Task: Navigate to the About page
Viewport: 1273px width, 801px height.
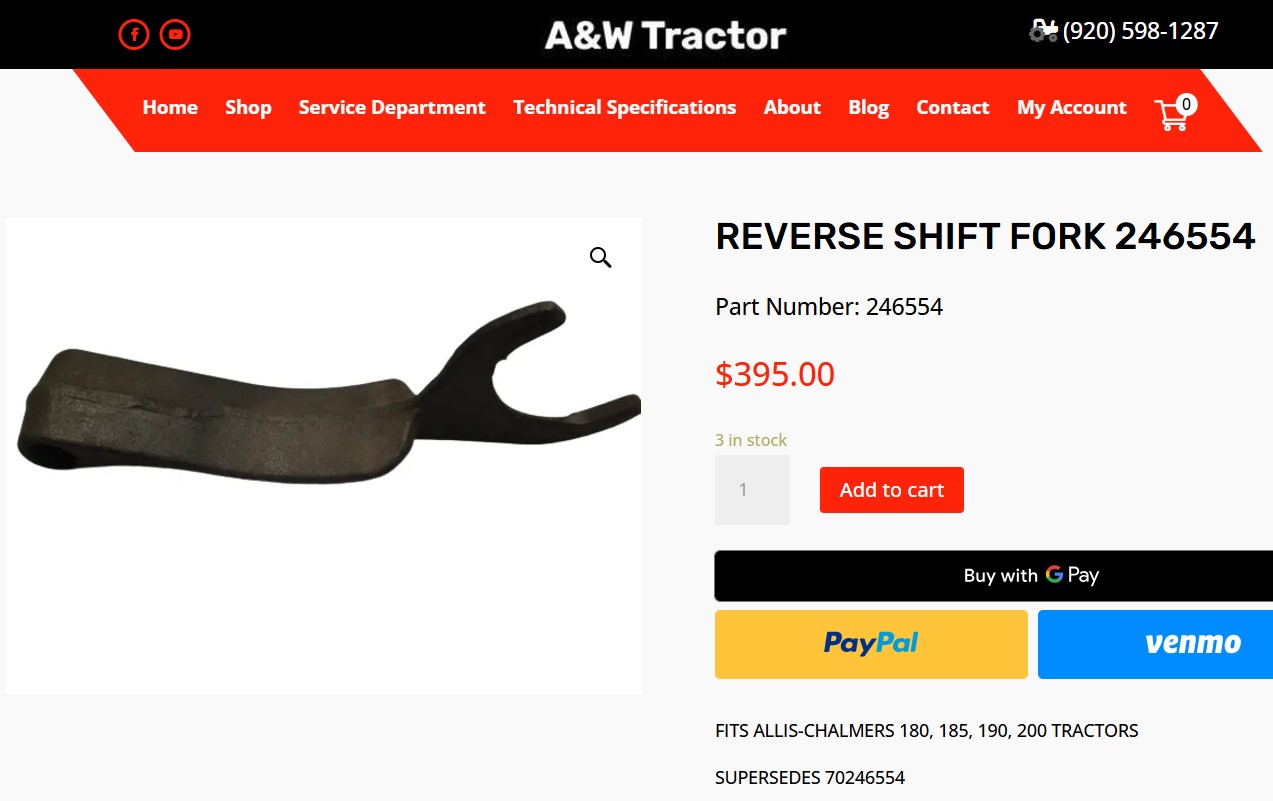Action: (792, 108)
